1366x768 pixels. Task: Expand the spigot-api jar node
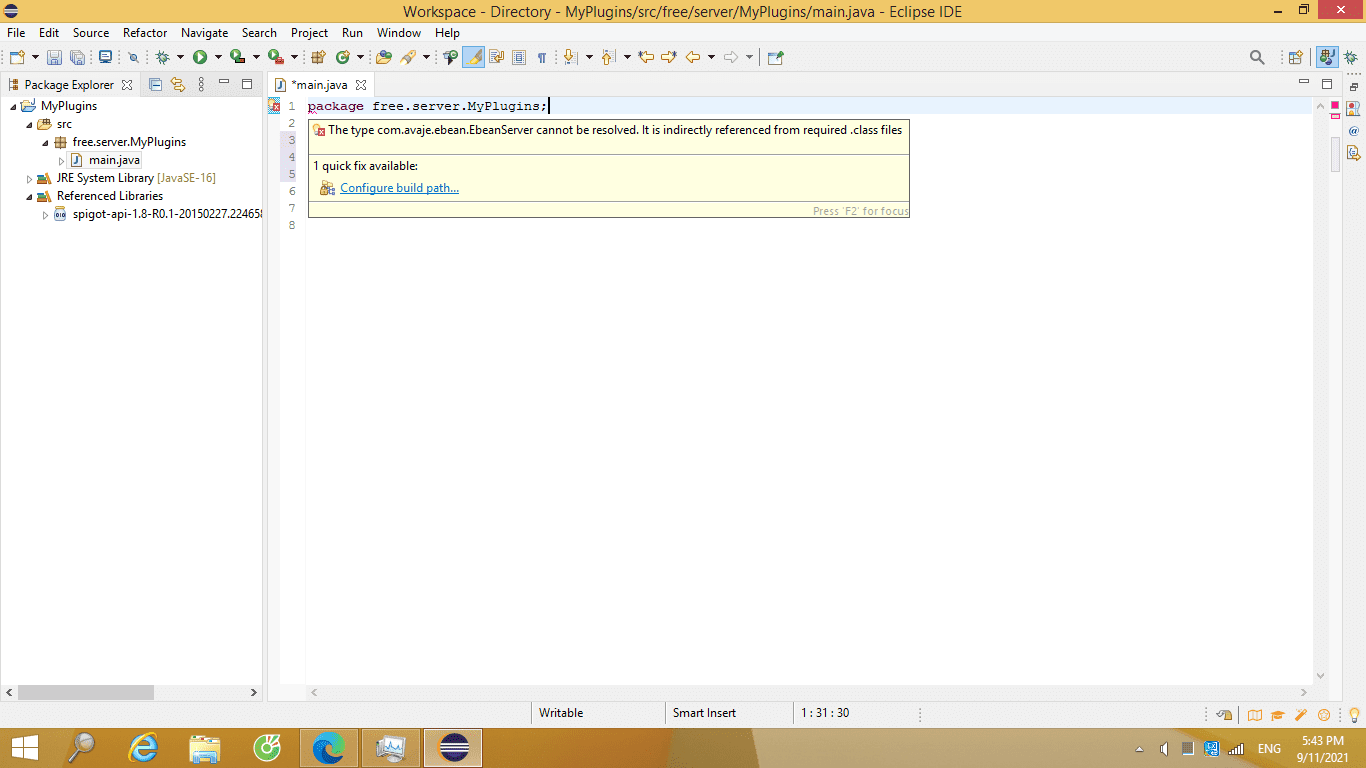[45, 214]
